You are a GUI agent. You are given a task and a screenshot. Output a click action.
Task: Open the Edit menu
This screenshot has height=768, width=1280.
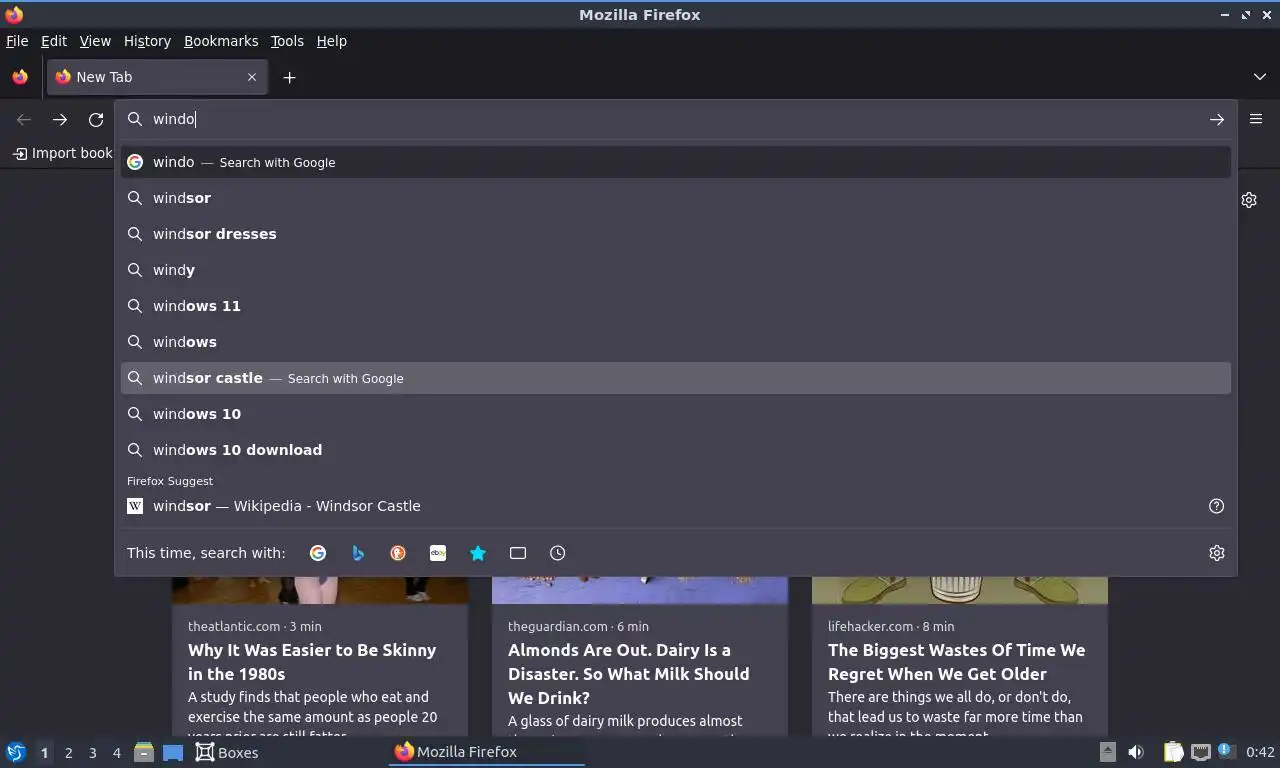point(54,41)
